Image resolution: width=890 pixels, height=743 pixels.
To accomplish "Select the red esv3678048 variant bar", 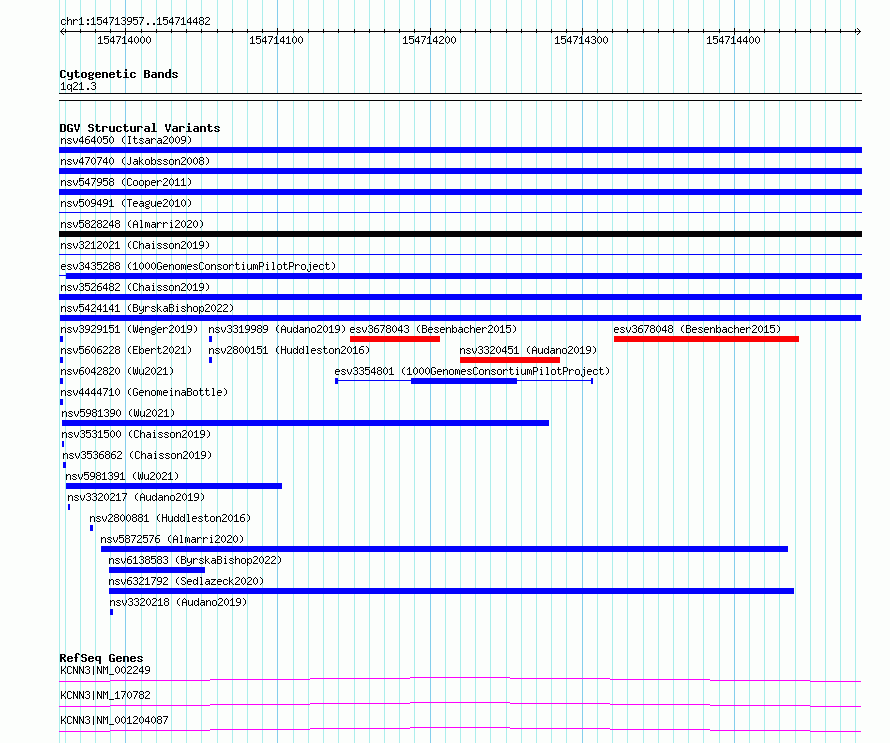I will pyautogui.click(x=706, y=339).
